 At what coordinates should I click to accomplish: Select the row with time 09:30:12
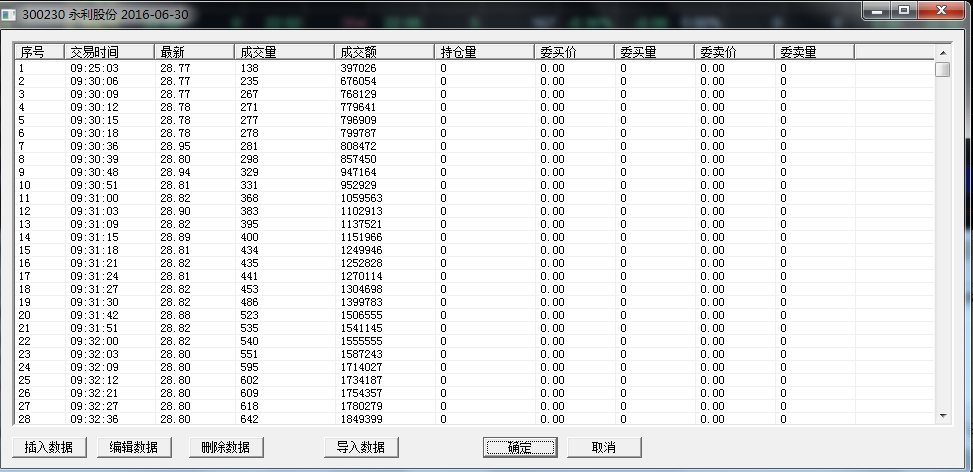coord(474,107)
